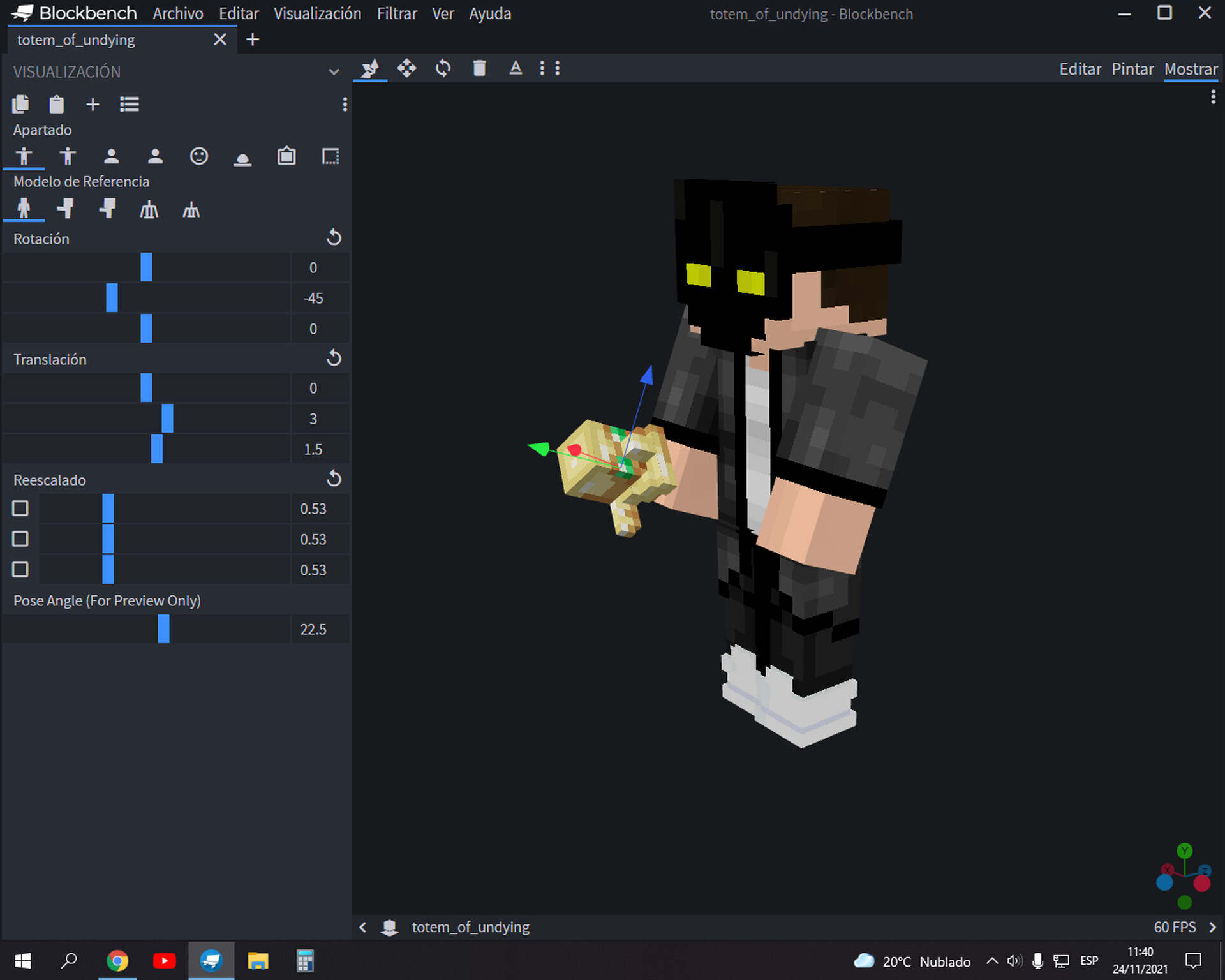Paste display settings using the clipboard icon
1225x980 pixels.
coord(56,104)
